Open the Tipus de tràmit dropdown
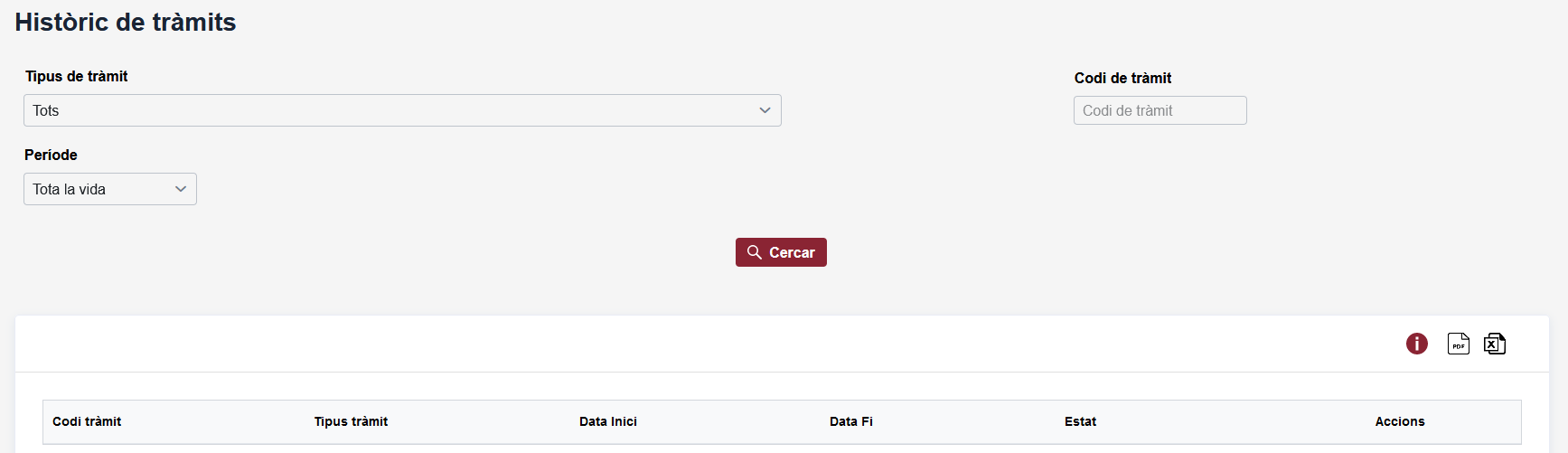 402,110
